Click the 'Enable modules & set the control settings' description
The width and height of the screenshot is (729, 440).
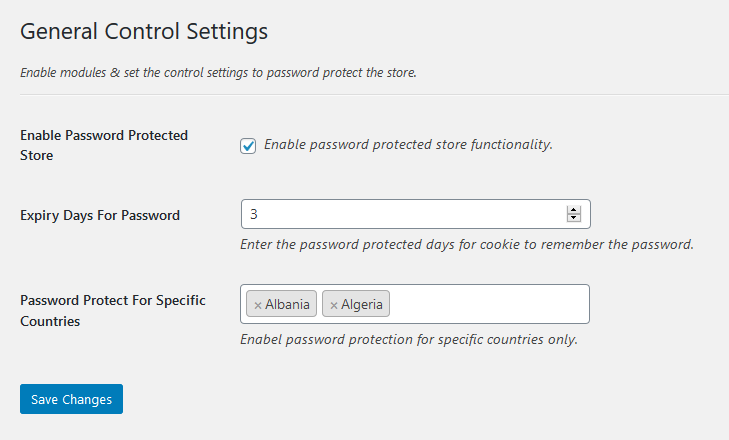tap(218, 73)
